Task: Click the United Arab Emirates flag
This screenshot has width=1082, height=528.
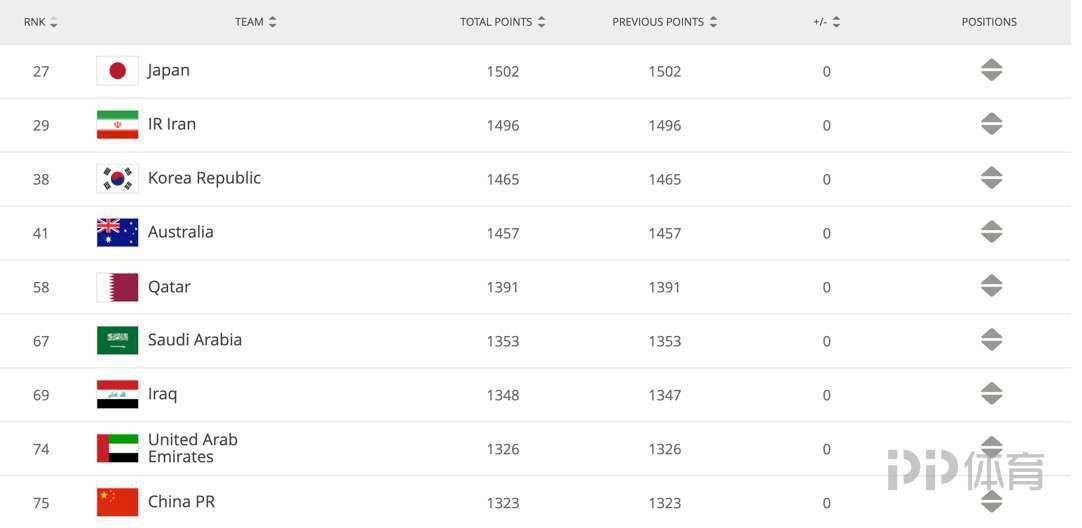Action: [x=117, y=449]
